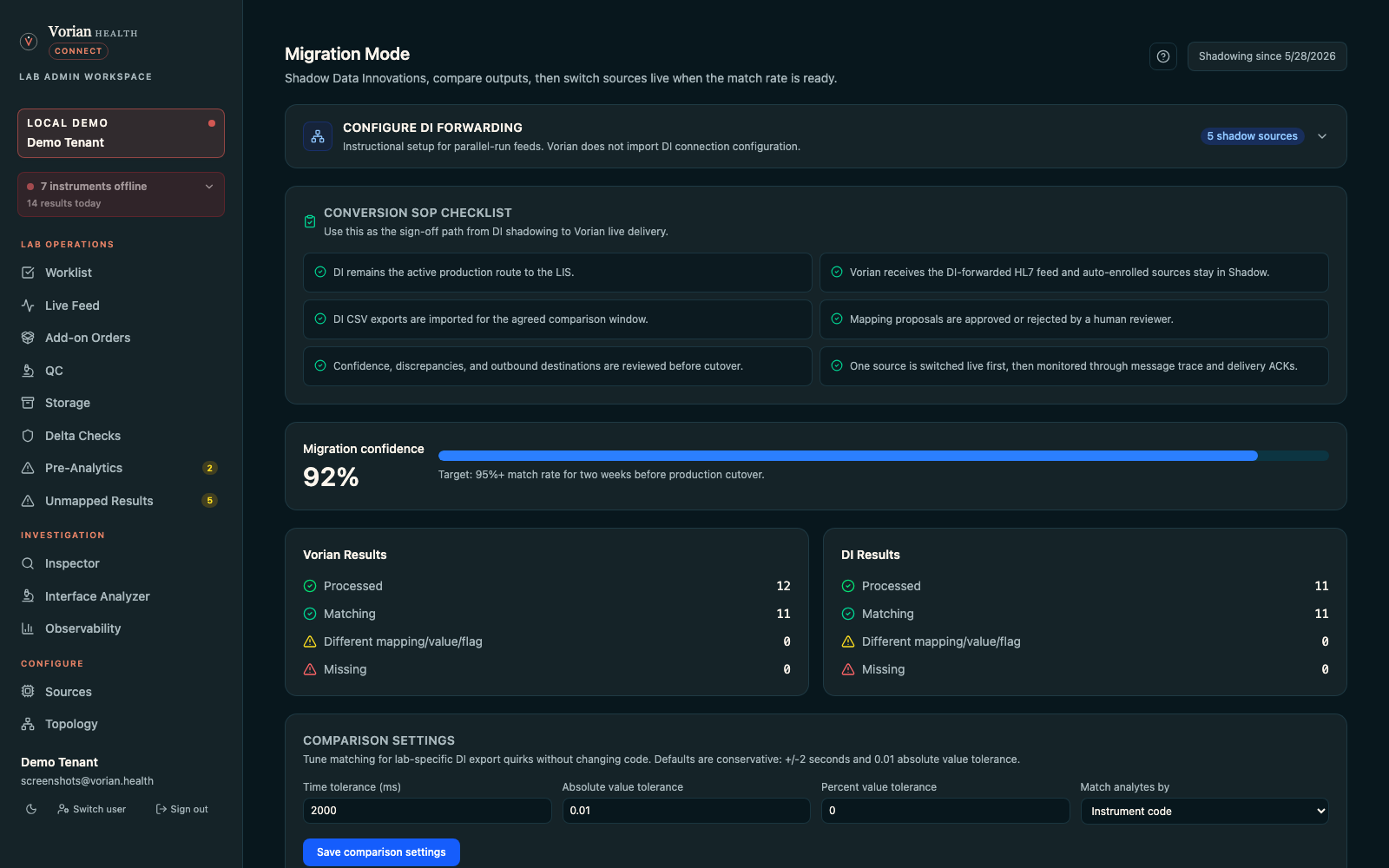Screen dimensions: 1389x868
Task: Click the Time tolerance (ms) field
Action: (427, 811)
